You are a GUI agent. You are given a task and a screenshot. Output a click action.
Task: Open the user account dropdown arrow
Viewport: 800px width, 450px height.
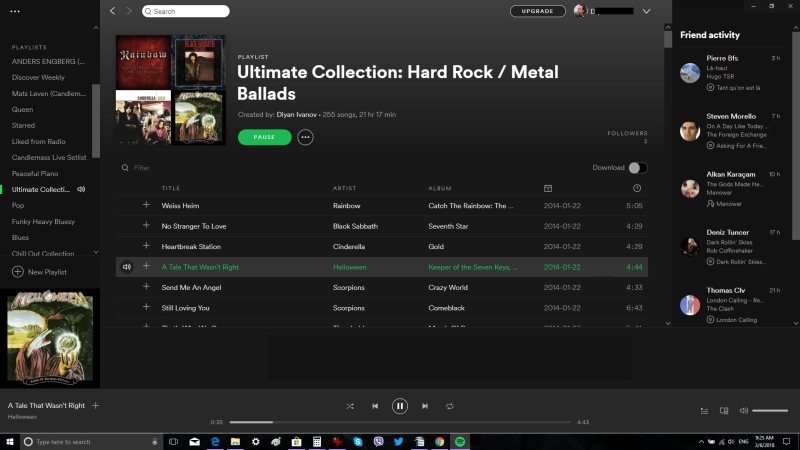(646, 11)
